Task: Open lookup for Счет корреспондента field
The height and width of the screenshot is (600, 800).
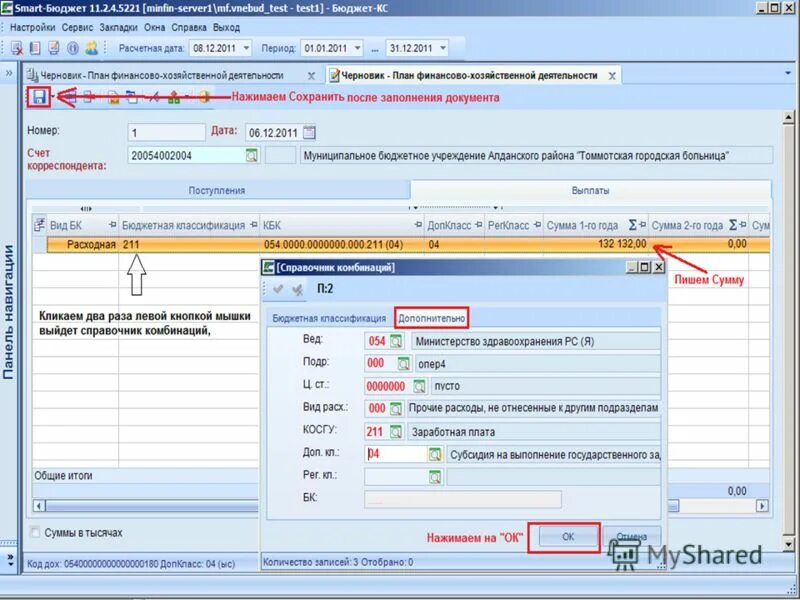Action: 252,156
